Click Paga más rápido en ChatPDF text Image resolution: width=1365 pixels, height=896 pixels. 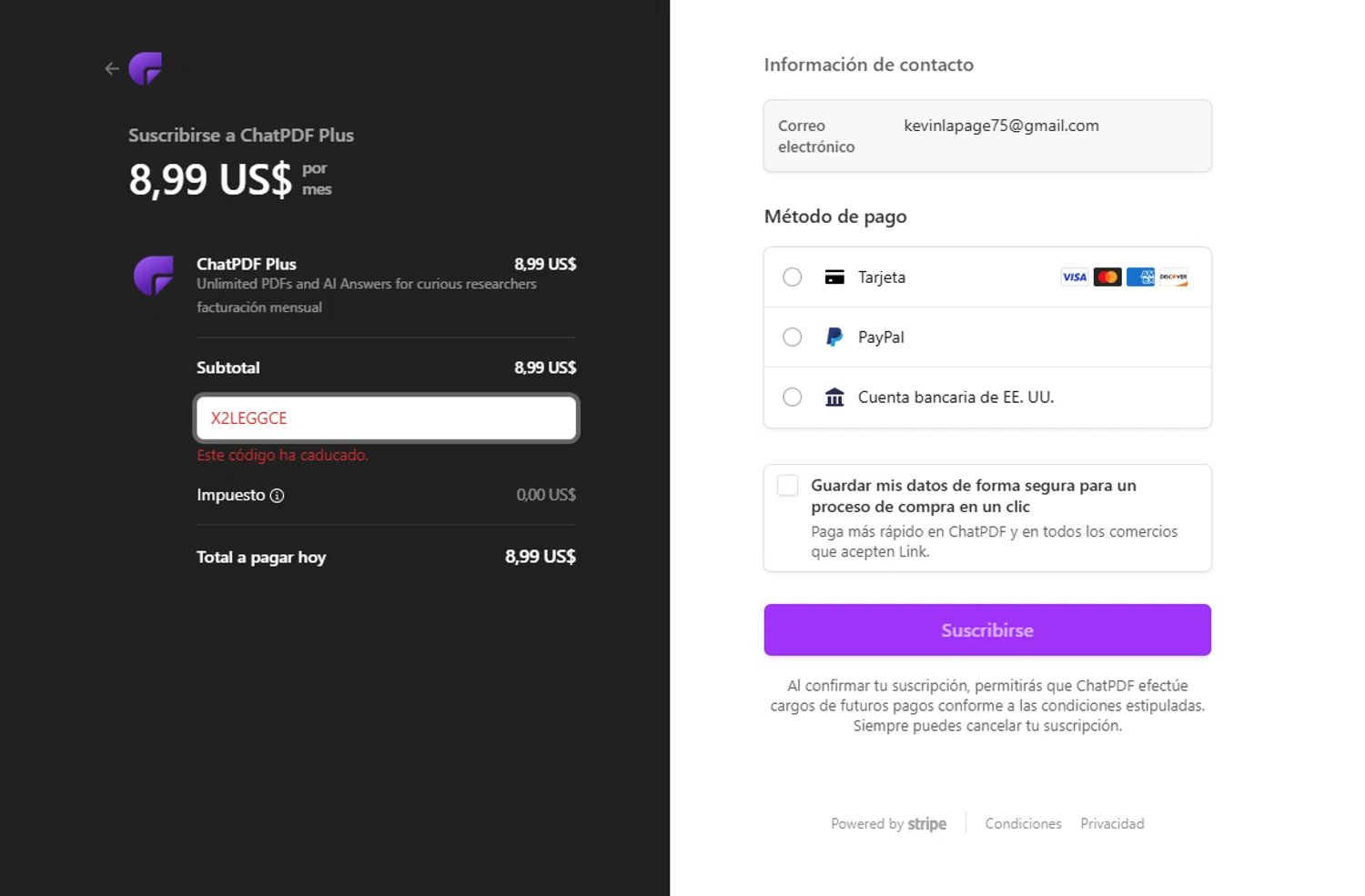pos(995,541)
